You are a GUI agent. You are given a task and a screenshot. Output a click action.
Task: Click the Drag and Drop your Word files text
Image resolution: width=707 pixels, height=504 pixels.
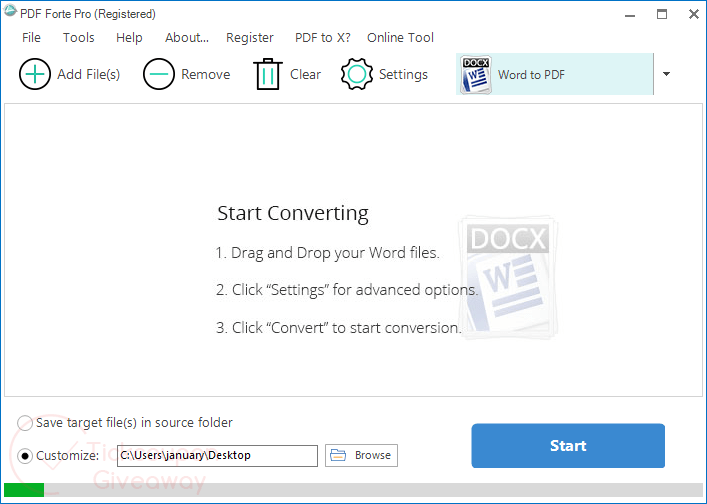coord(327,253)
